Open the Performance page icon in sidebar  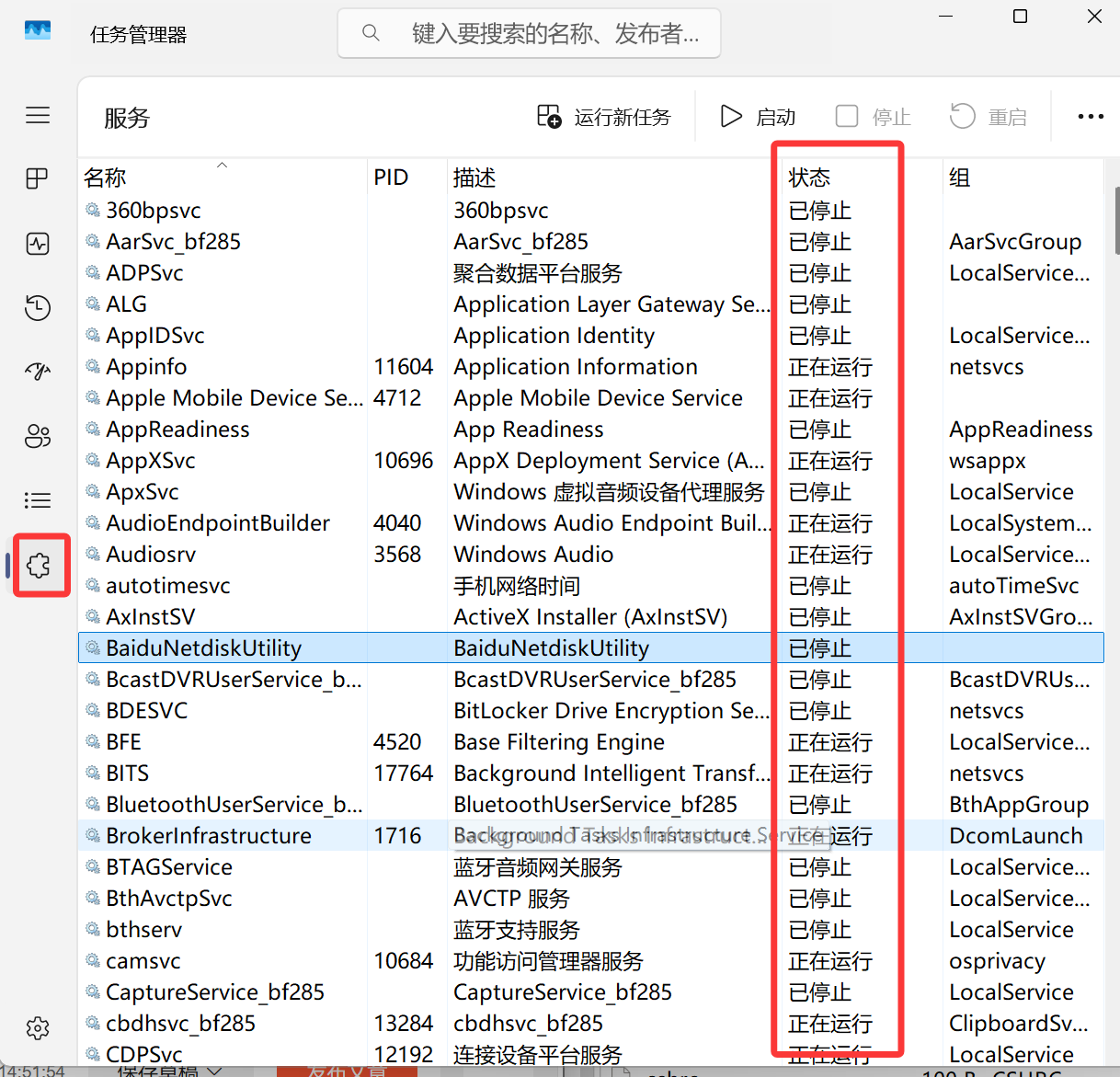click(x=38, y=244)
